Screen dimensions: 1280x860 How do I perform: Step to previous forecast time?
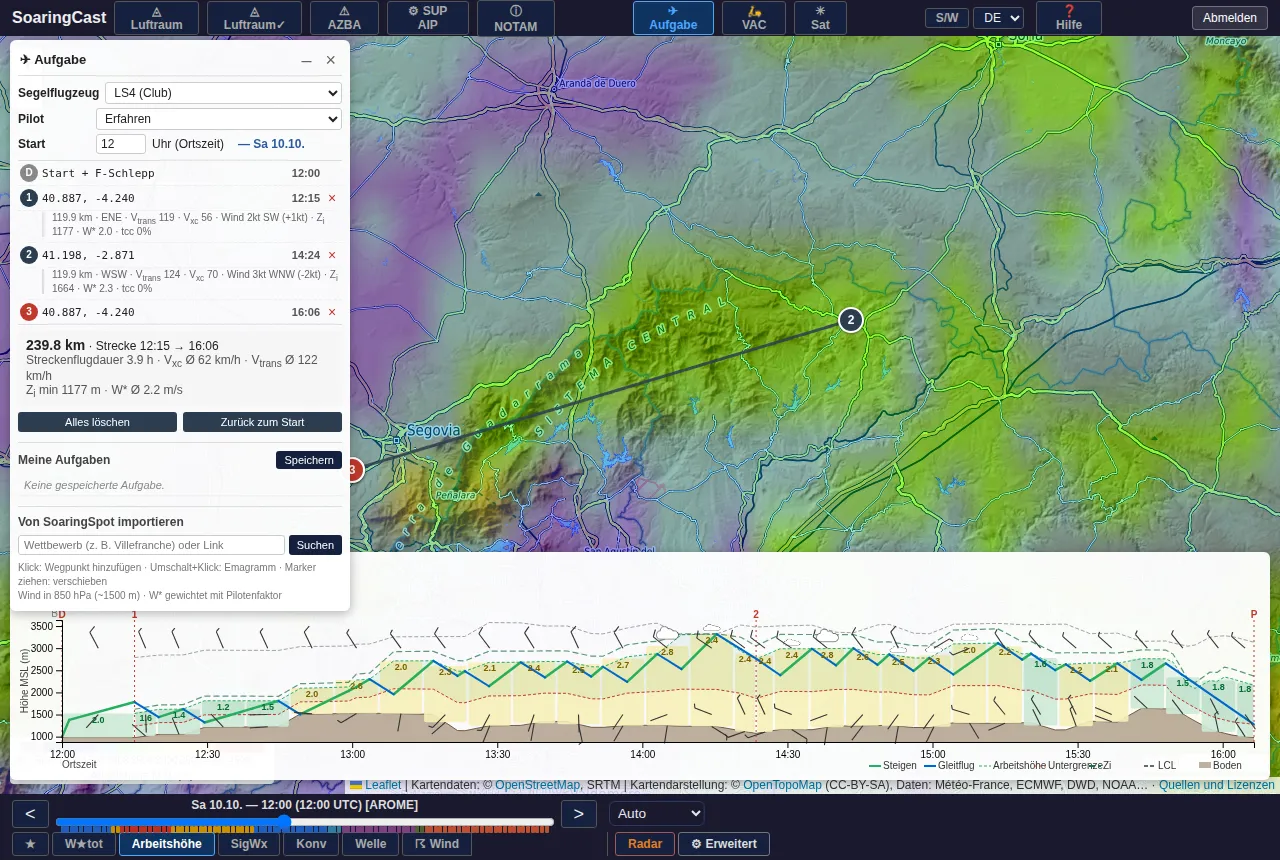31,814
